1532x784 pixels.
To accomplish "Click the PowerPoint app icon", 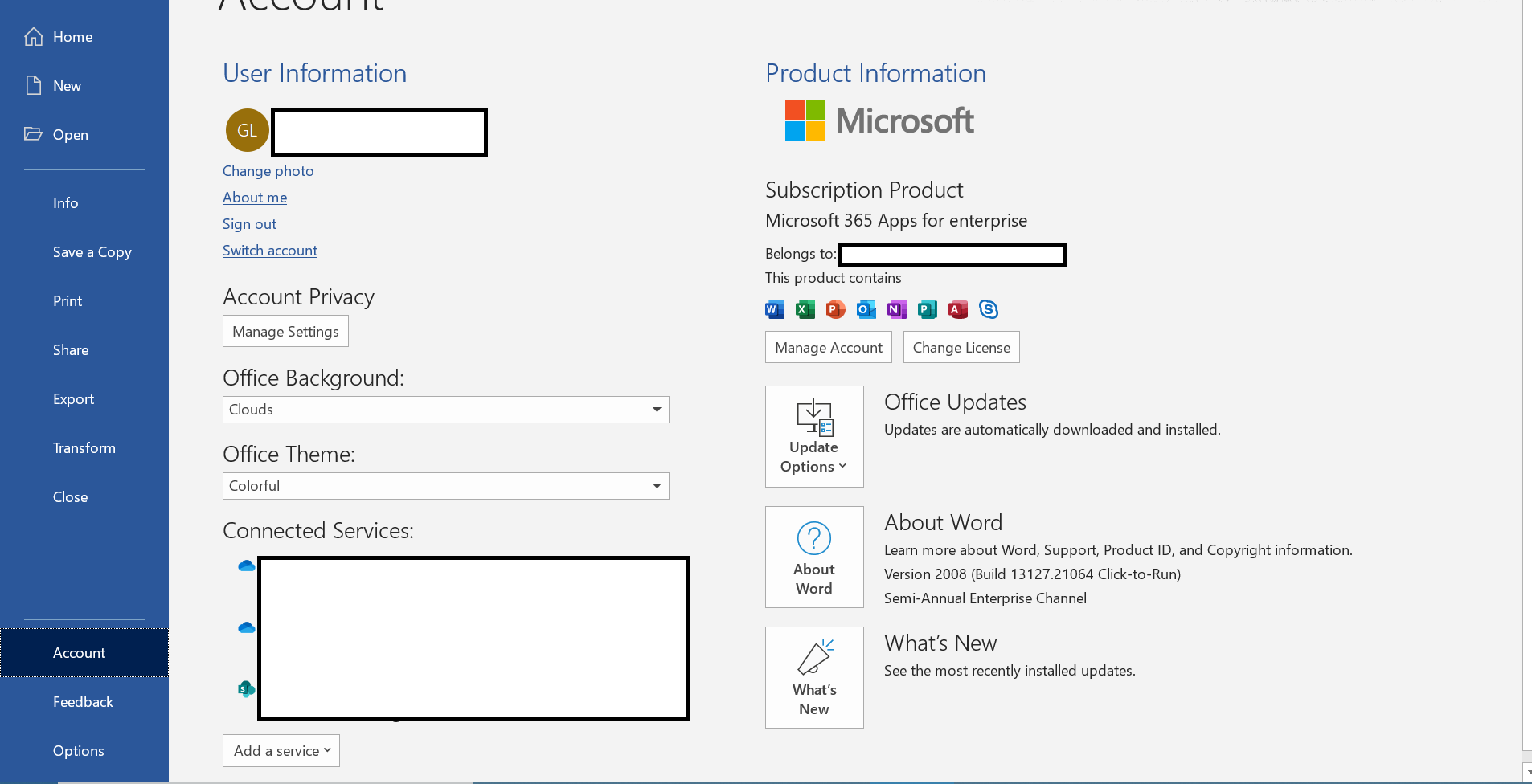I will click(x=836, y=309).
